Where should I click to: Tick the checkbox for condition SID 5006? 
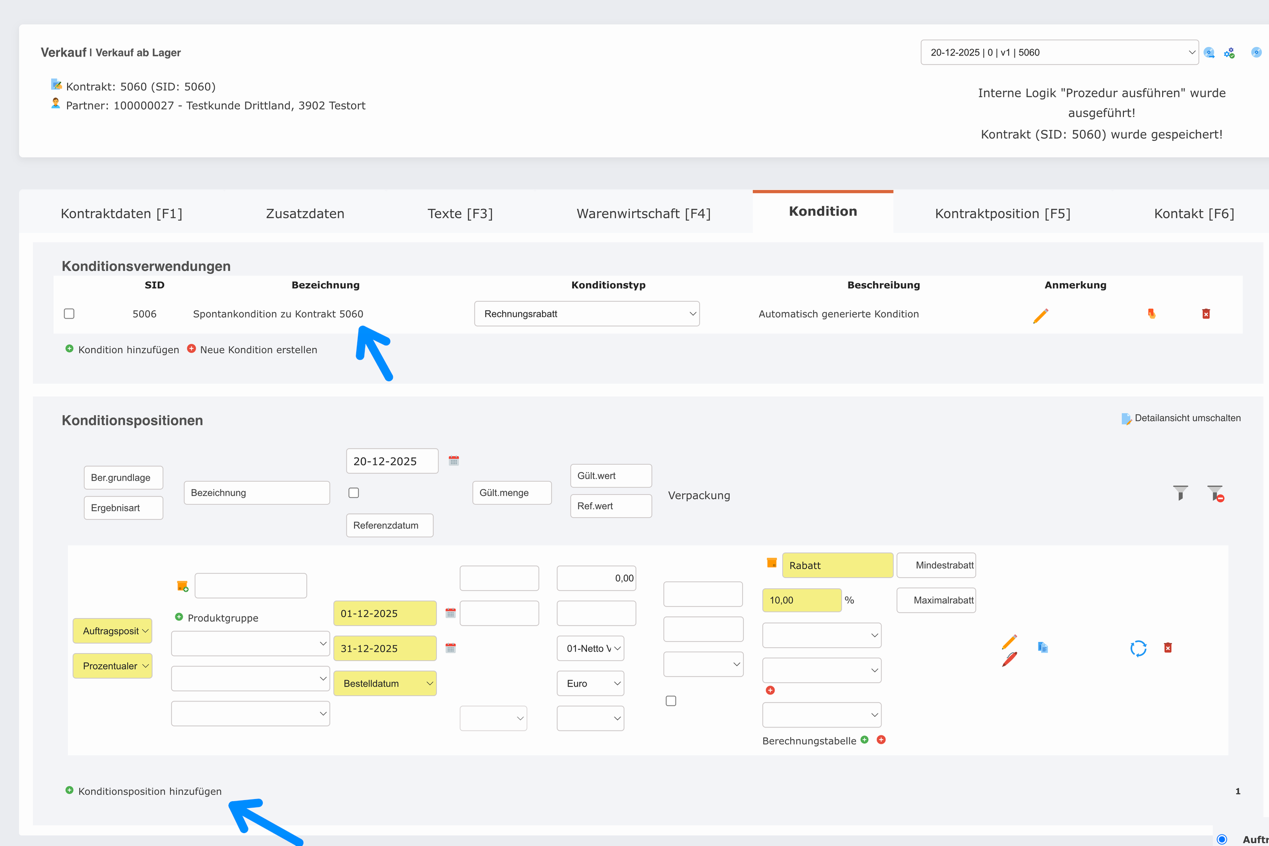[x=69, y=314]
